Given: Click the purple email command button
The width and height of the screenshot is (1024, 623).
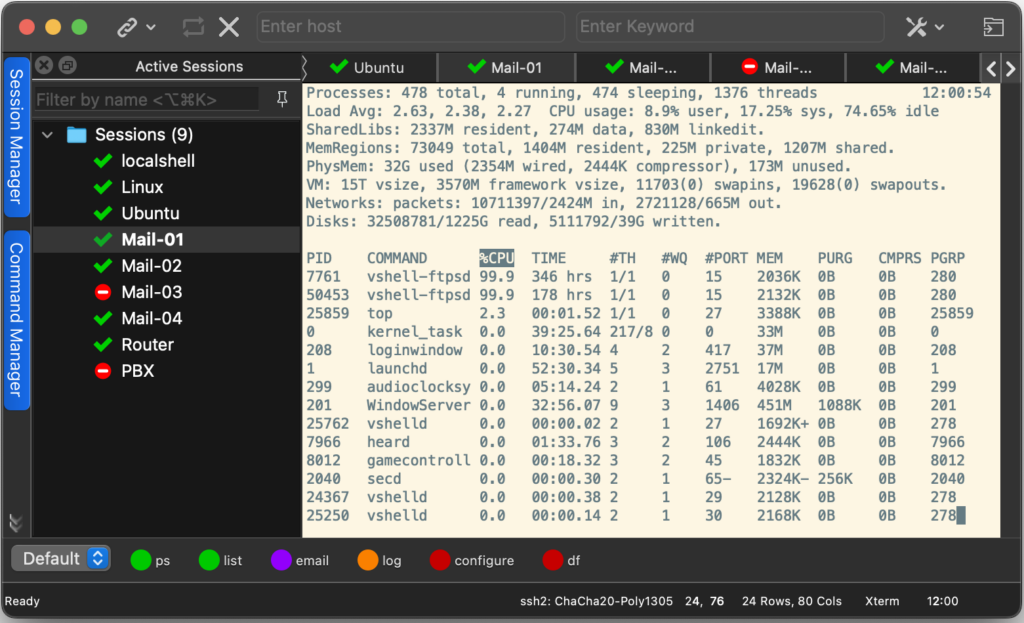Looking at the screenshot, I should [x=282, y=560].
